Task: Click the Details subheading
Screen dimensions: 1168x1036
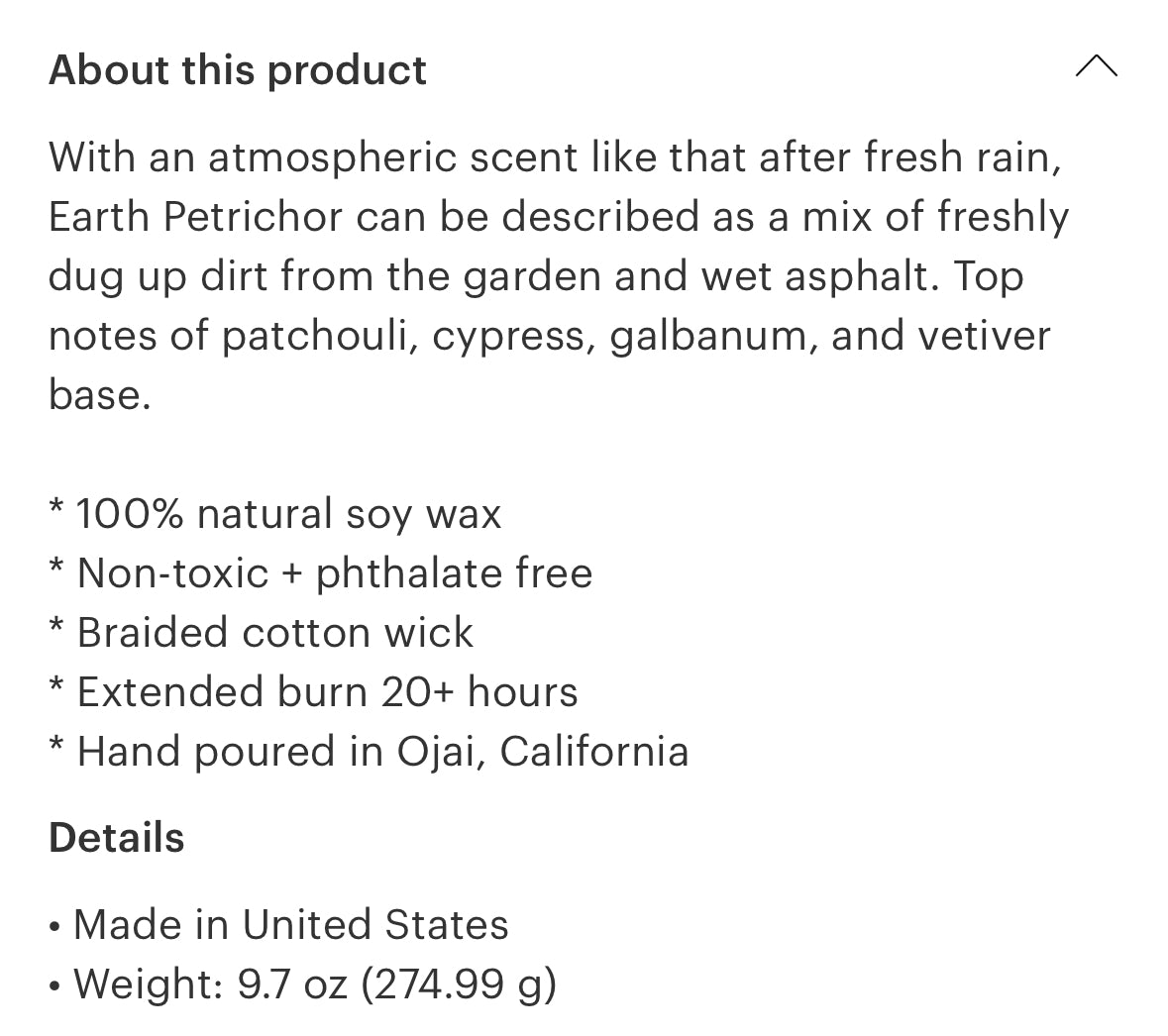Action: coord(117,838)
